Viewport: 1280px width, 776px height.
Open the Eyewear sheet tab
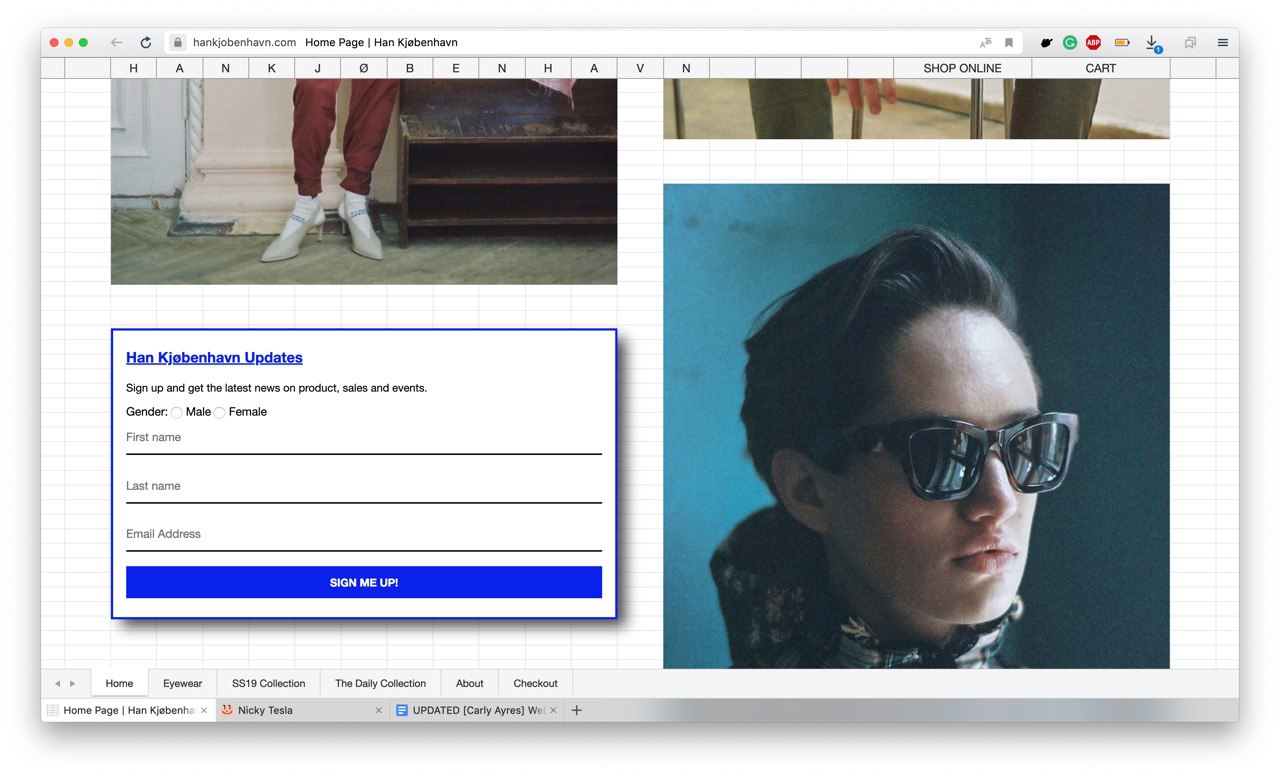182,683
